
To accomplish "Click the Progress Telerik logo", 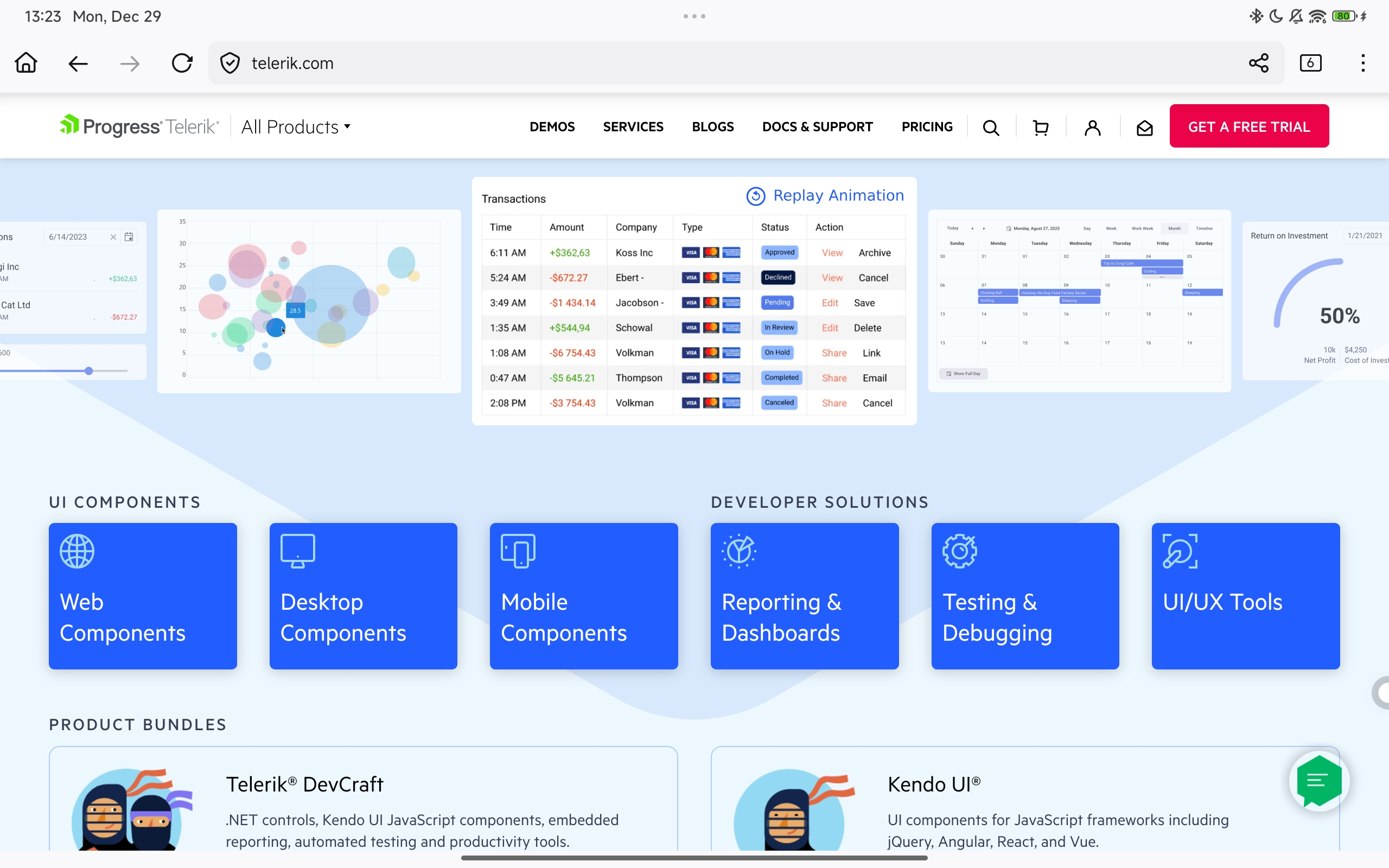I will pos(138,126).
